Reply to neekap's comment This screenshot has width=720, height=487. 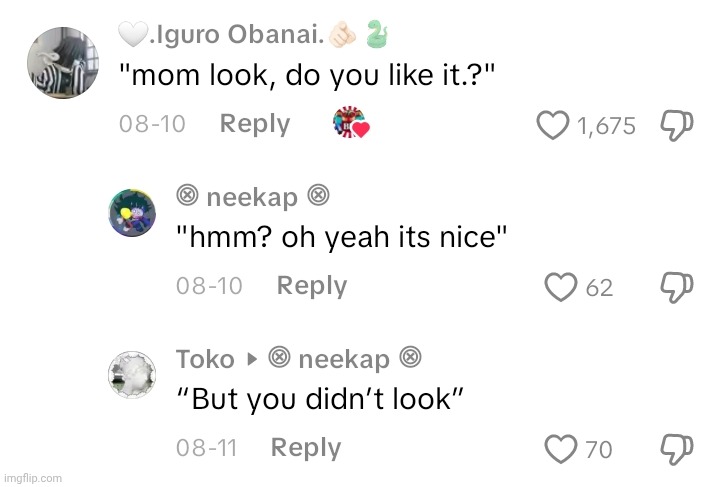pos(311,286)
